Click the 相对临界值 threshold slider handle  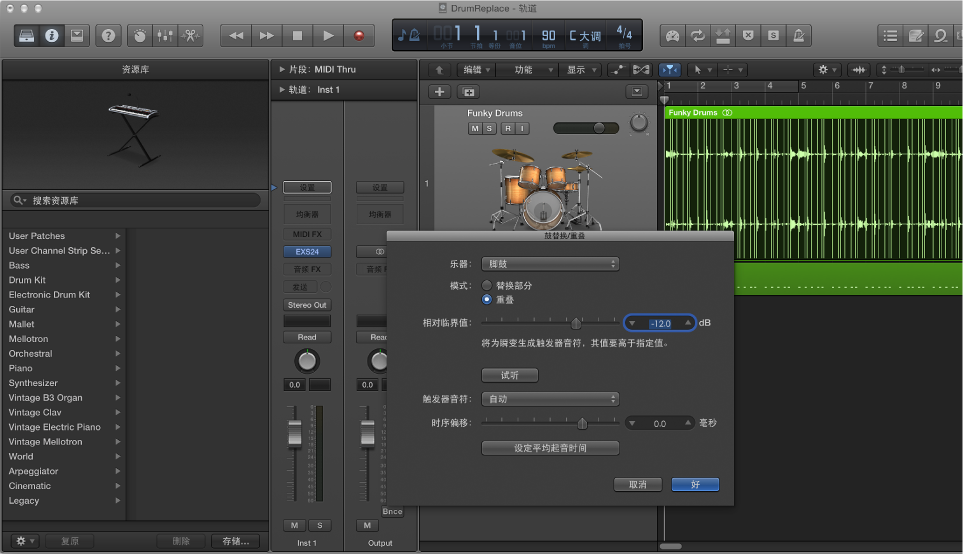(576, 323)
